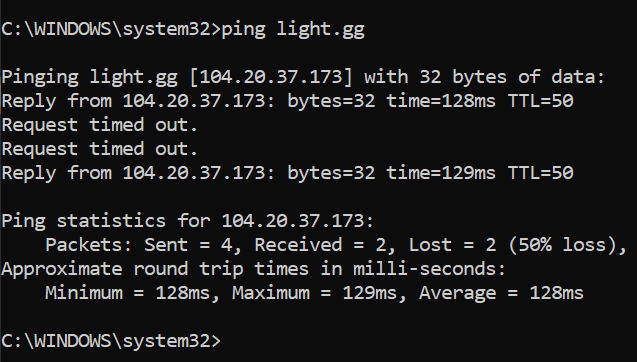Click the 'Pinging light.gg' output line
The height and width of the screenshot is (362, 637).
coord(303,77)
